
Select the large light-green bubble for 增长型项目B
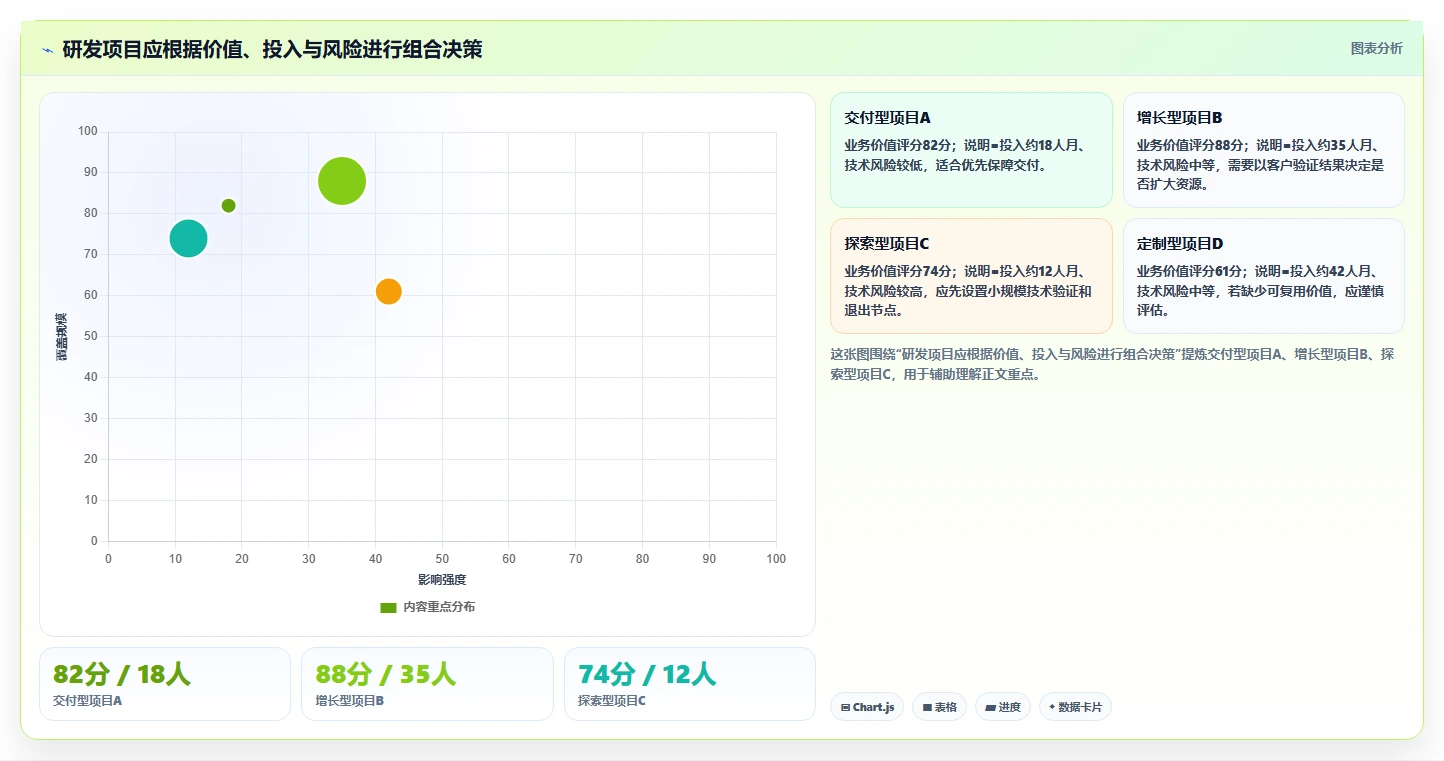(x=342, y=181)
